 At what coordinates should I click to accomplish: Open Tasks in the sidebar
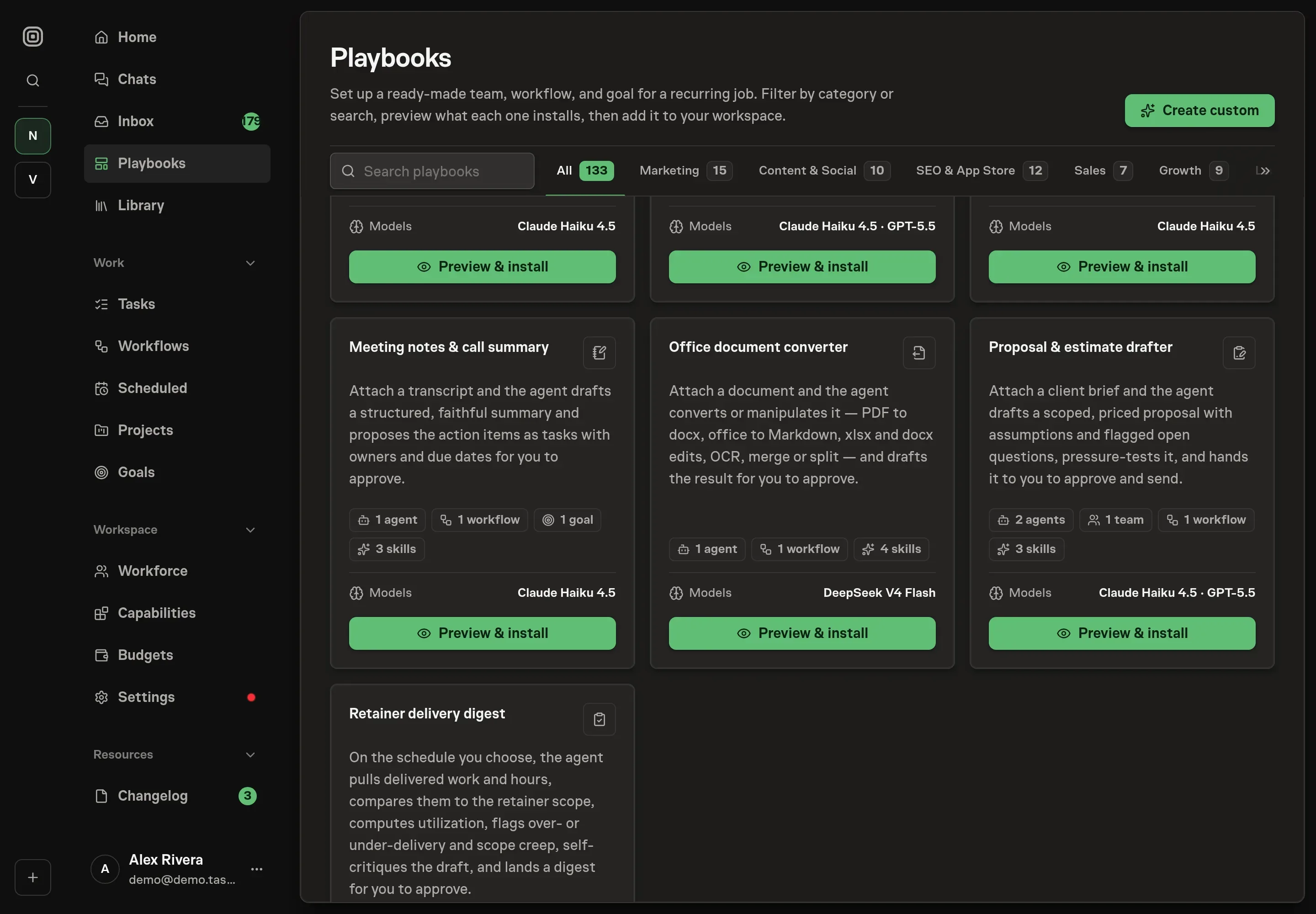(177, 304)
